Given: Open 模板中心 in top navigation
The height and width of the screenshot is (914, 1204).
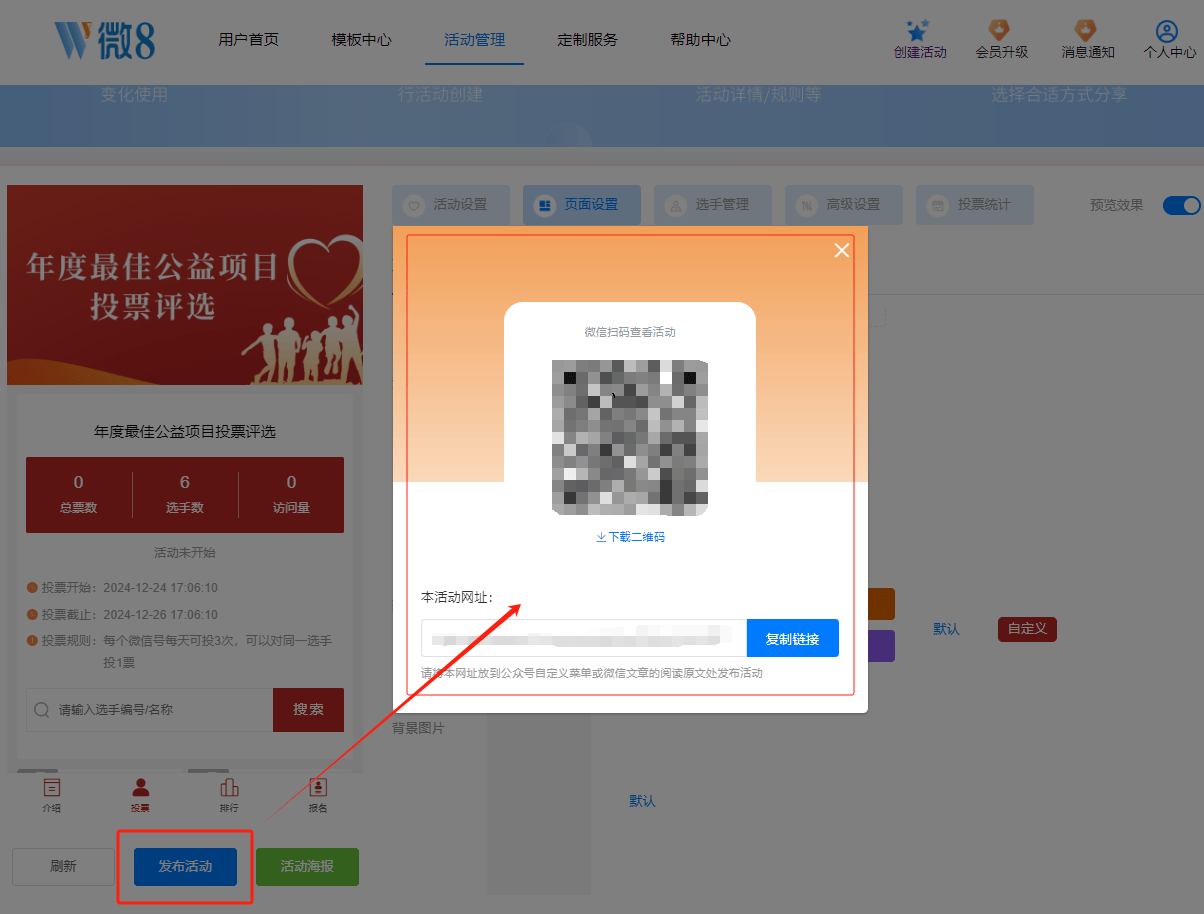Looking at the screenshot, I should point(361,40).
